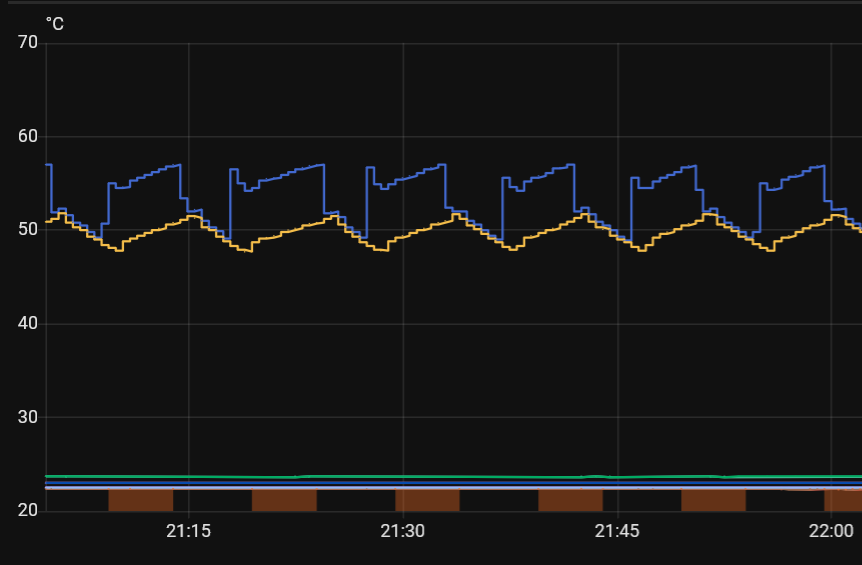Click the 60 value on the y-axis
Viewport: 862px width, 565px height.
pyautogui.click(x=27, y=136)
